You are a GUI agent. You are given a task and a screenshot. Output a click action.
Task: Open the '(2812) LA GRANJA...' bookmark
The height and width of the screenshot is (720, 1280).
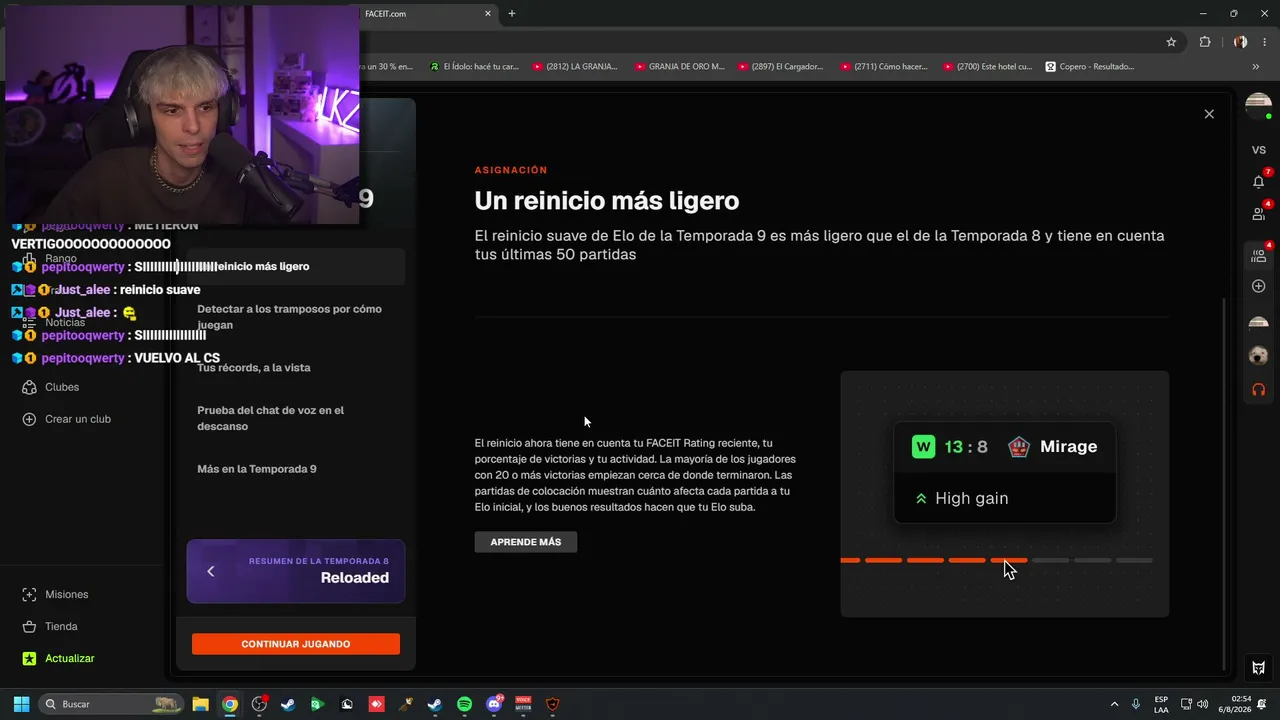tap(575, 67)
